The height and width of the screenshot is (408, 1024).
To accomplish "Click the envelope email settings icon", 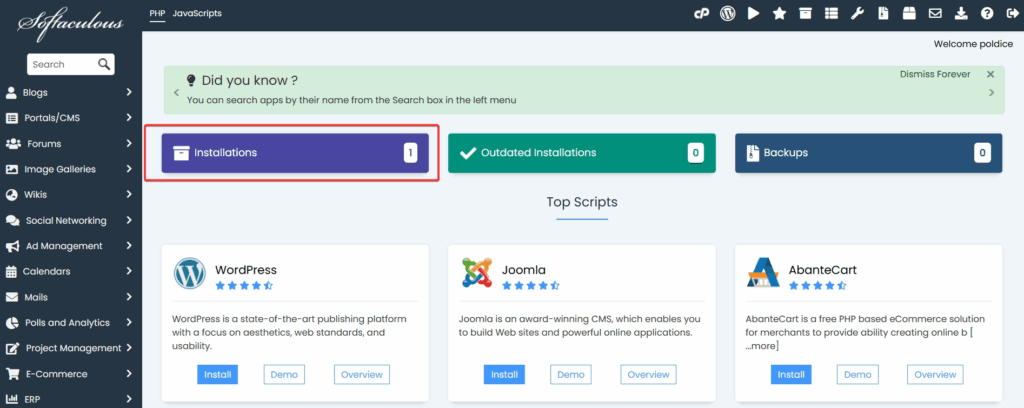I will click(x=935, y=14).
